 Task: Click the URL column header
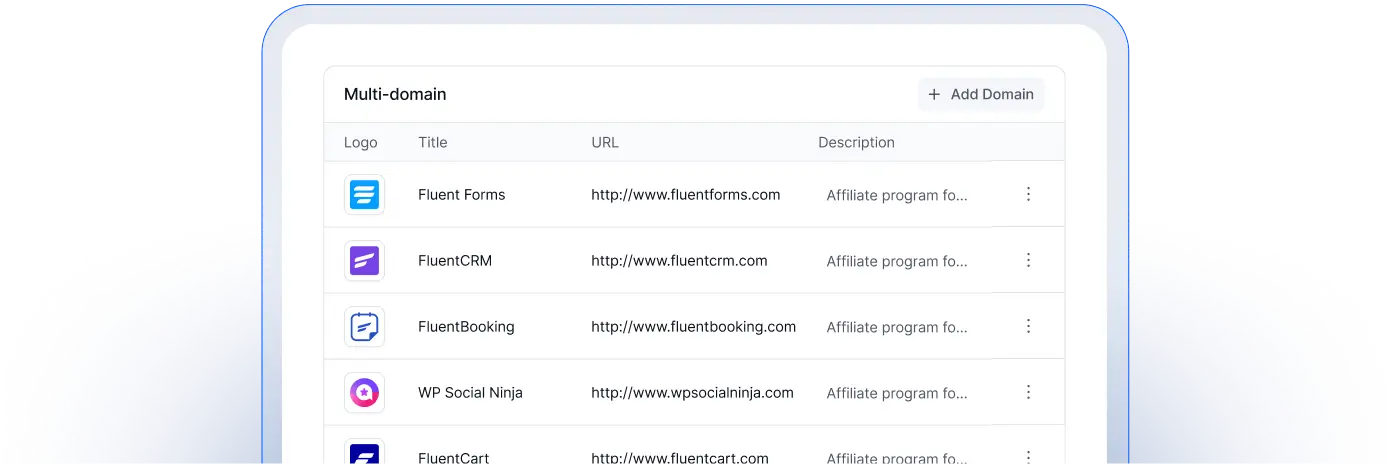coord(605,142)
